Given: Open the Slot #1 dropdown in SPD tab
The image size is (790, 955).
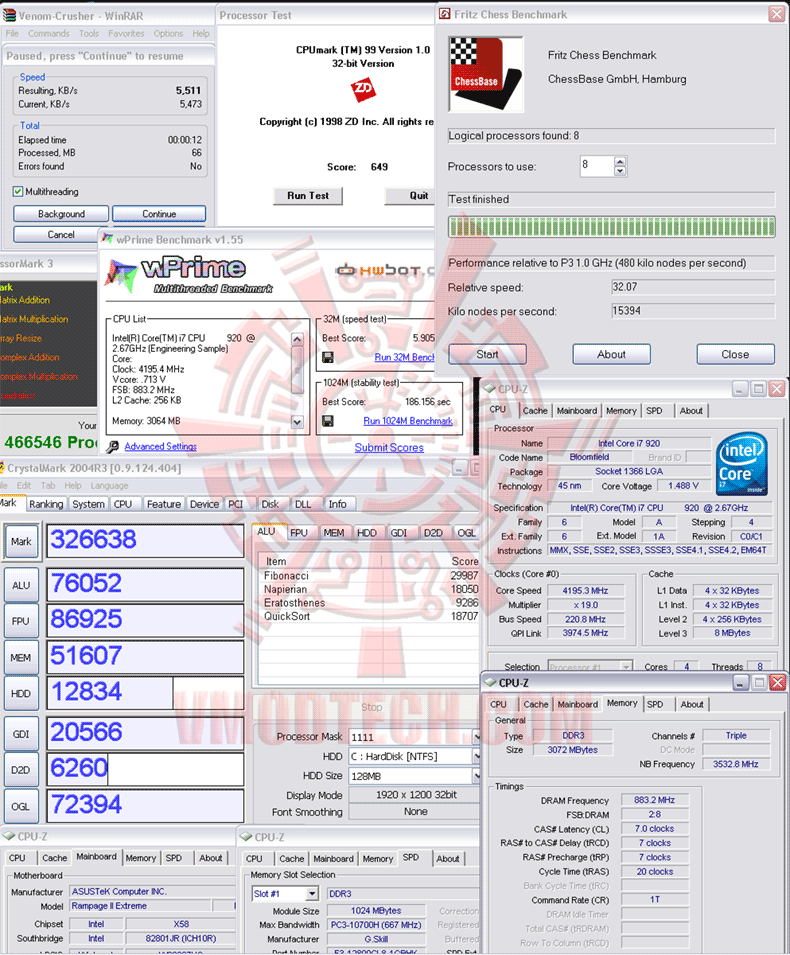Looking at the screenshot, I should pyautogui.click(x=312, y=893).
